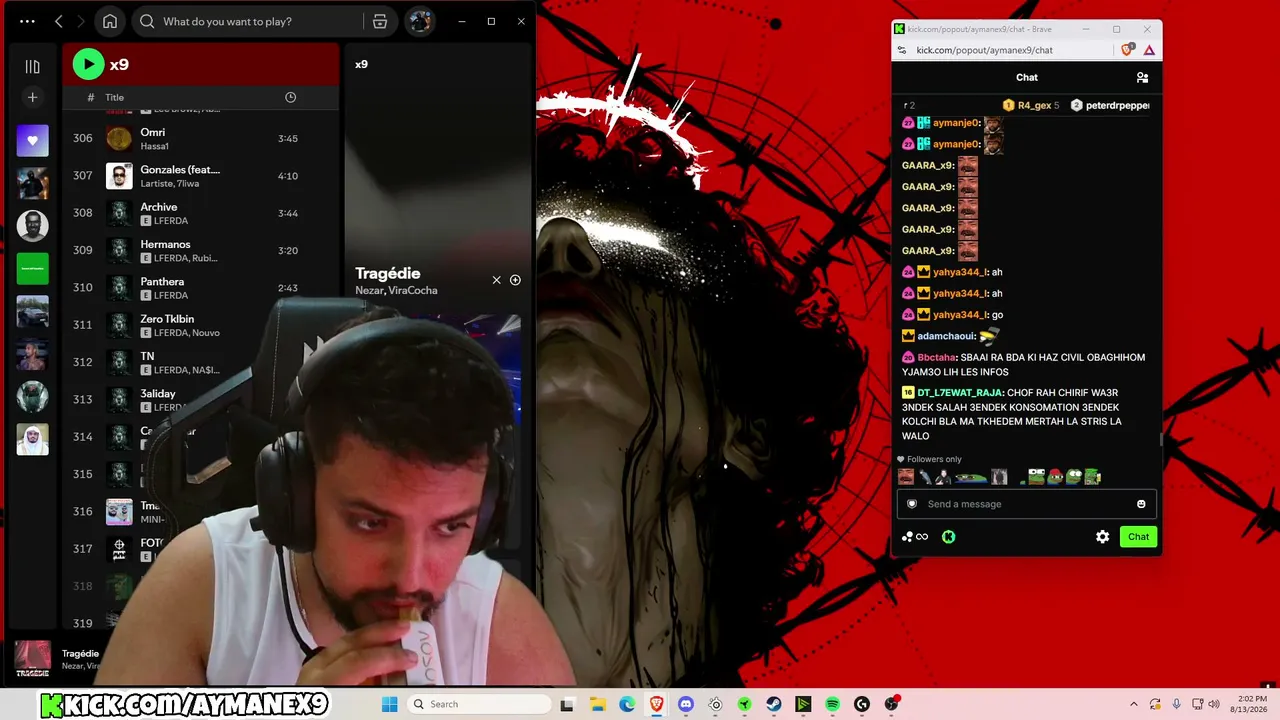Select the track Archive by LFERDA
The width and height of the screenshot is (1280, 720).
200,213
